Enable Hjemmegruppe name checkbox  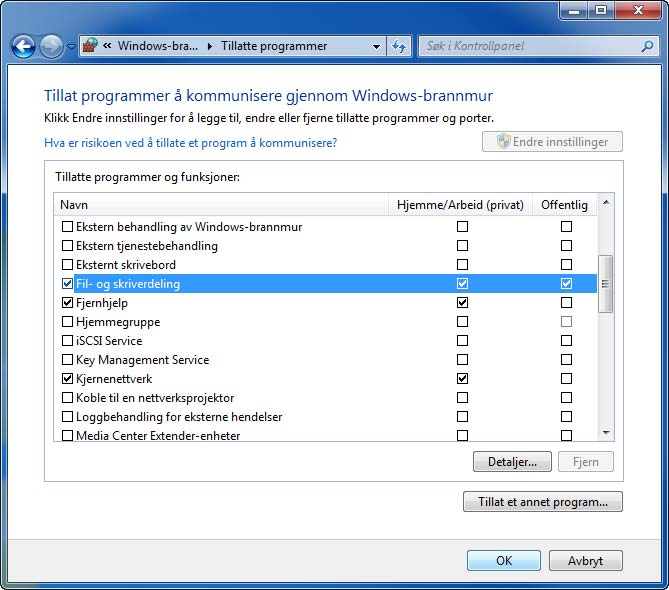tap(67, 322)
